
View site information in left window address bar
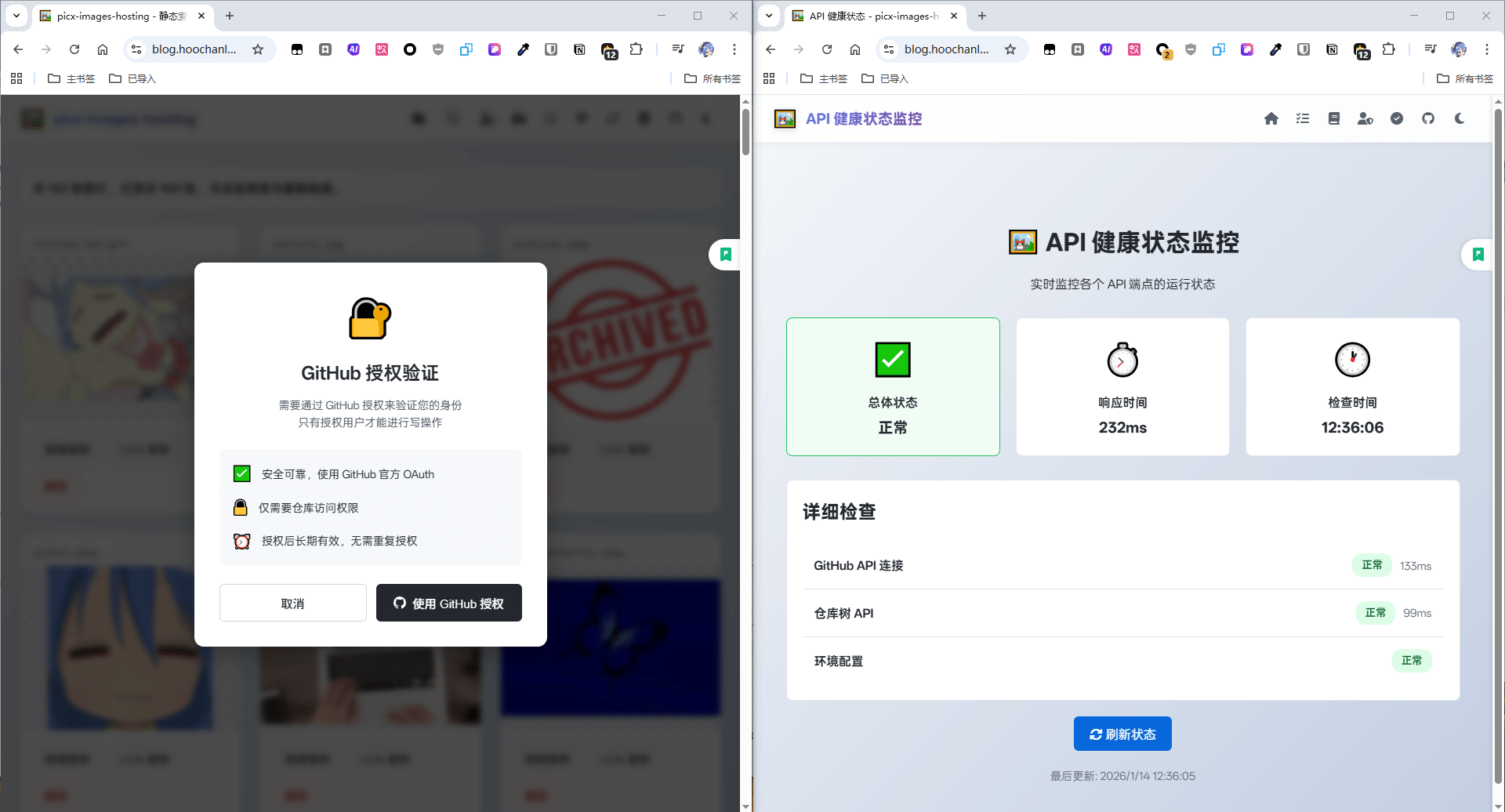[x=136, y=49]
